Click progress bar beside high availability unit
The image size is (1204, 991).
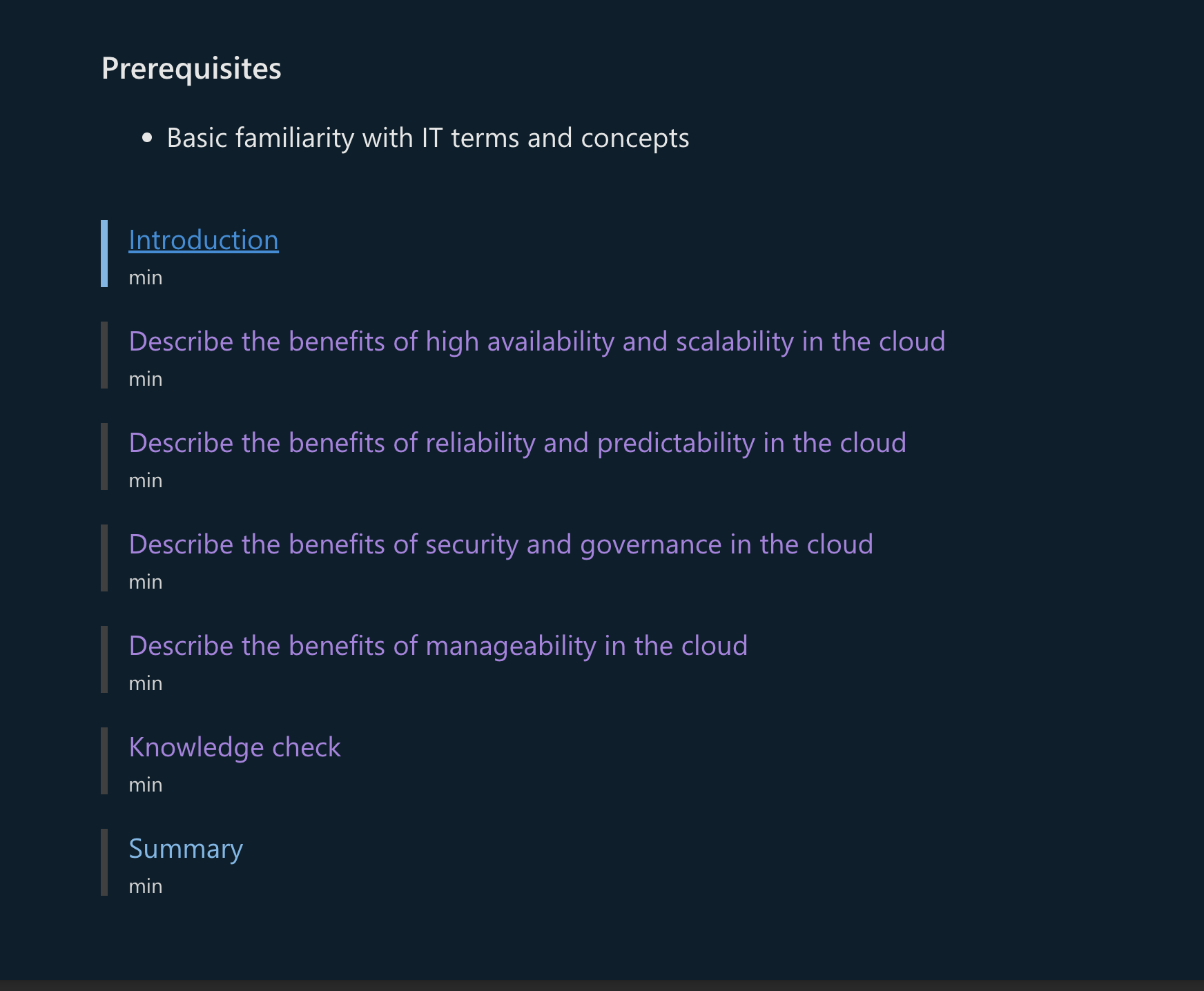(104, 355)
